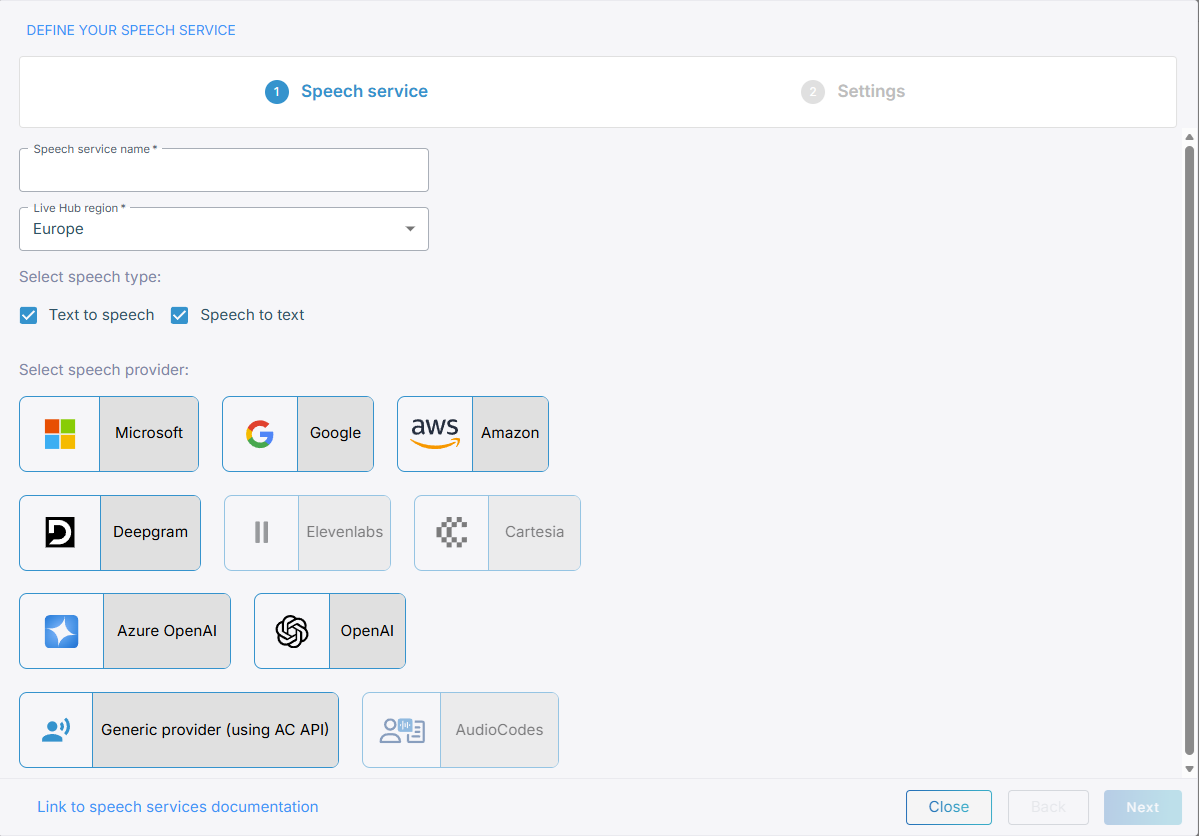1199x836 pixels.
Task: Open the speech services documentation link
Action: click(x=178, y=807)
